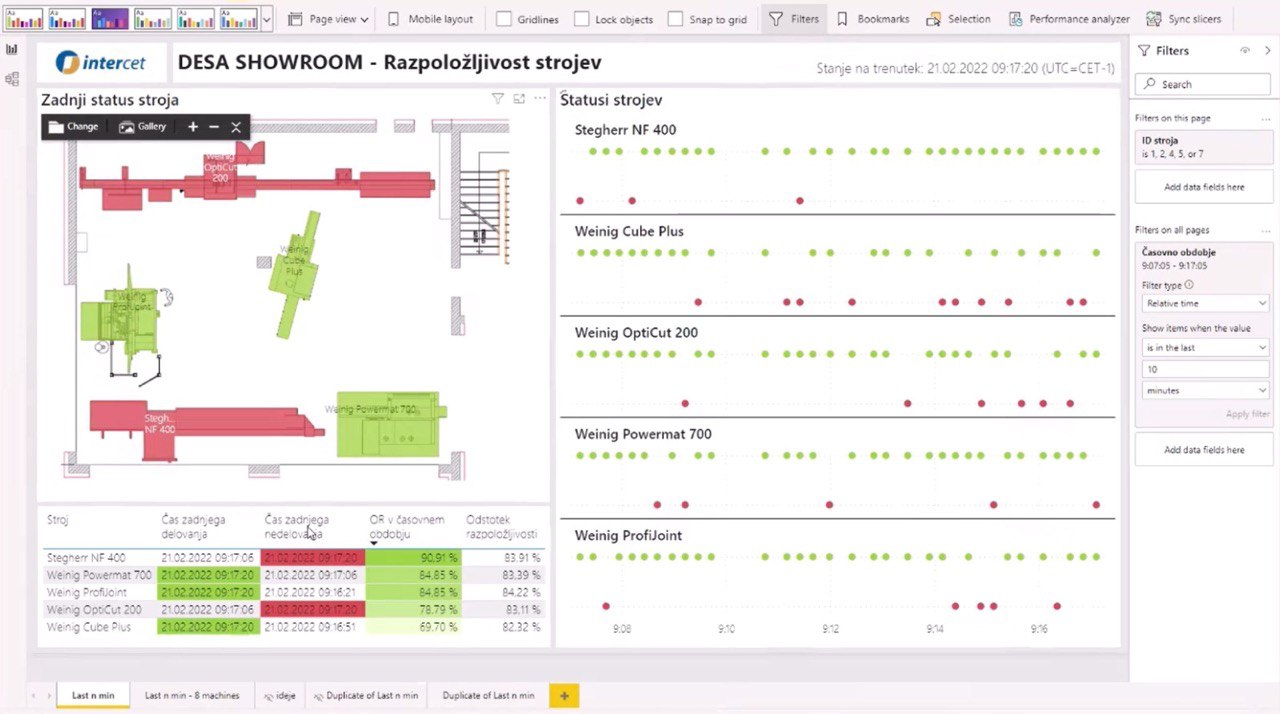Open Bookmarks pane from ribbon
The image size is (1280, 714).
(872, 19)
